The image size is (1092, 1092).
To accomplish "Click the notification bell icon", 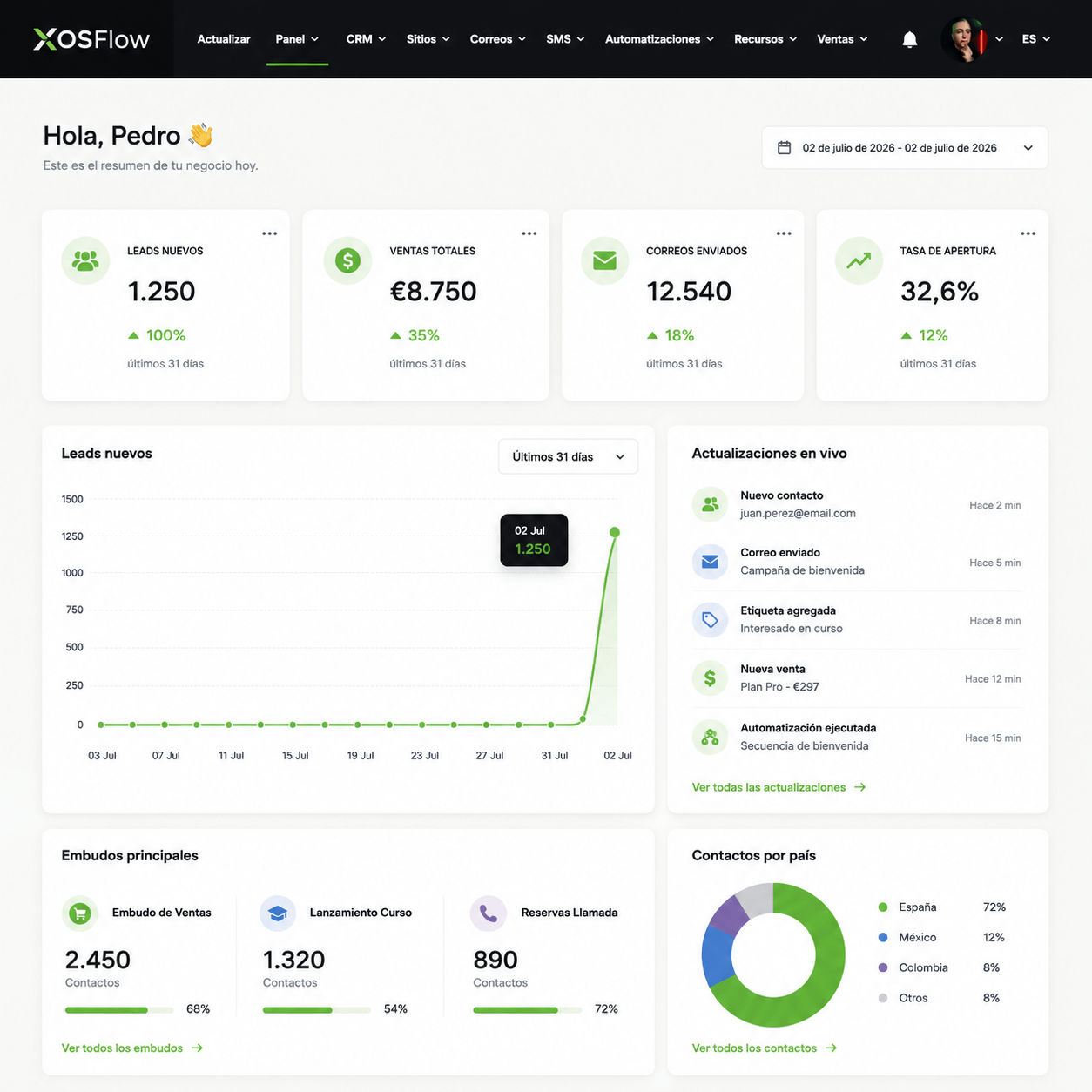I will click(x=910, y=39).
